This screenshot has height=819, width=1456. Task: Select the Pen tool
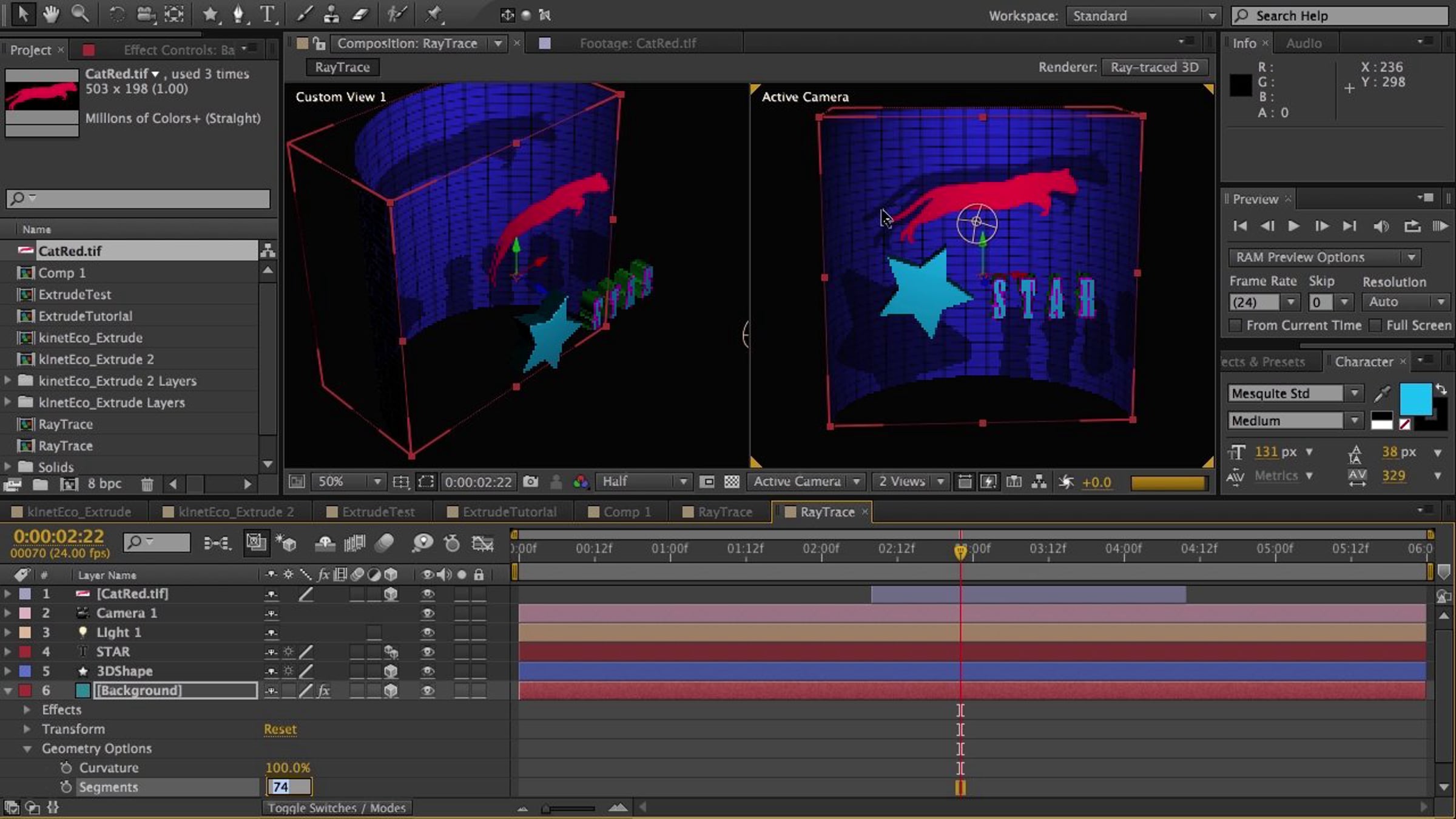tap(238, 15)
